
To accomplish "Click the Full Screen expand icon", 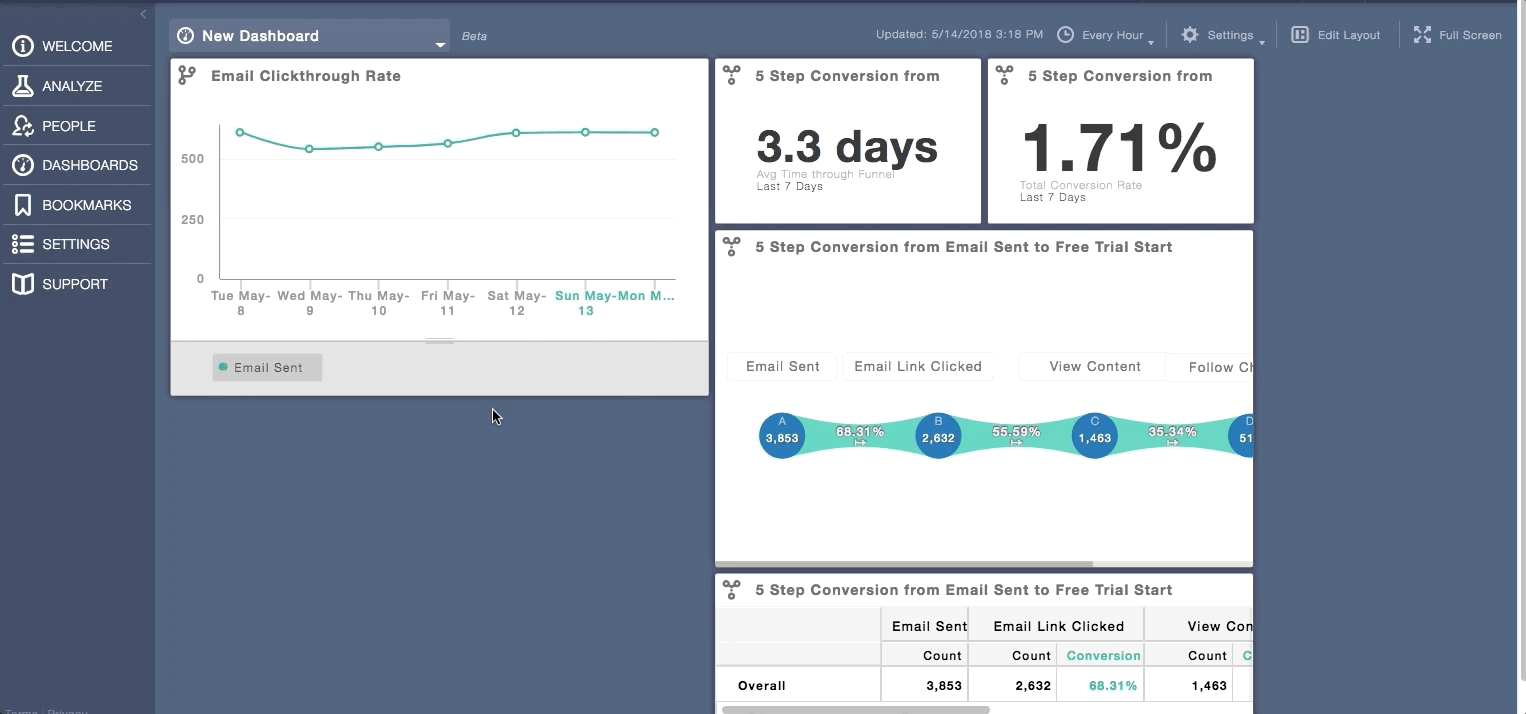I will click(x=1422, y=35).
